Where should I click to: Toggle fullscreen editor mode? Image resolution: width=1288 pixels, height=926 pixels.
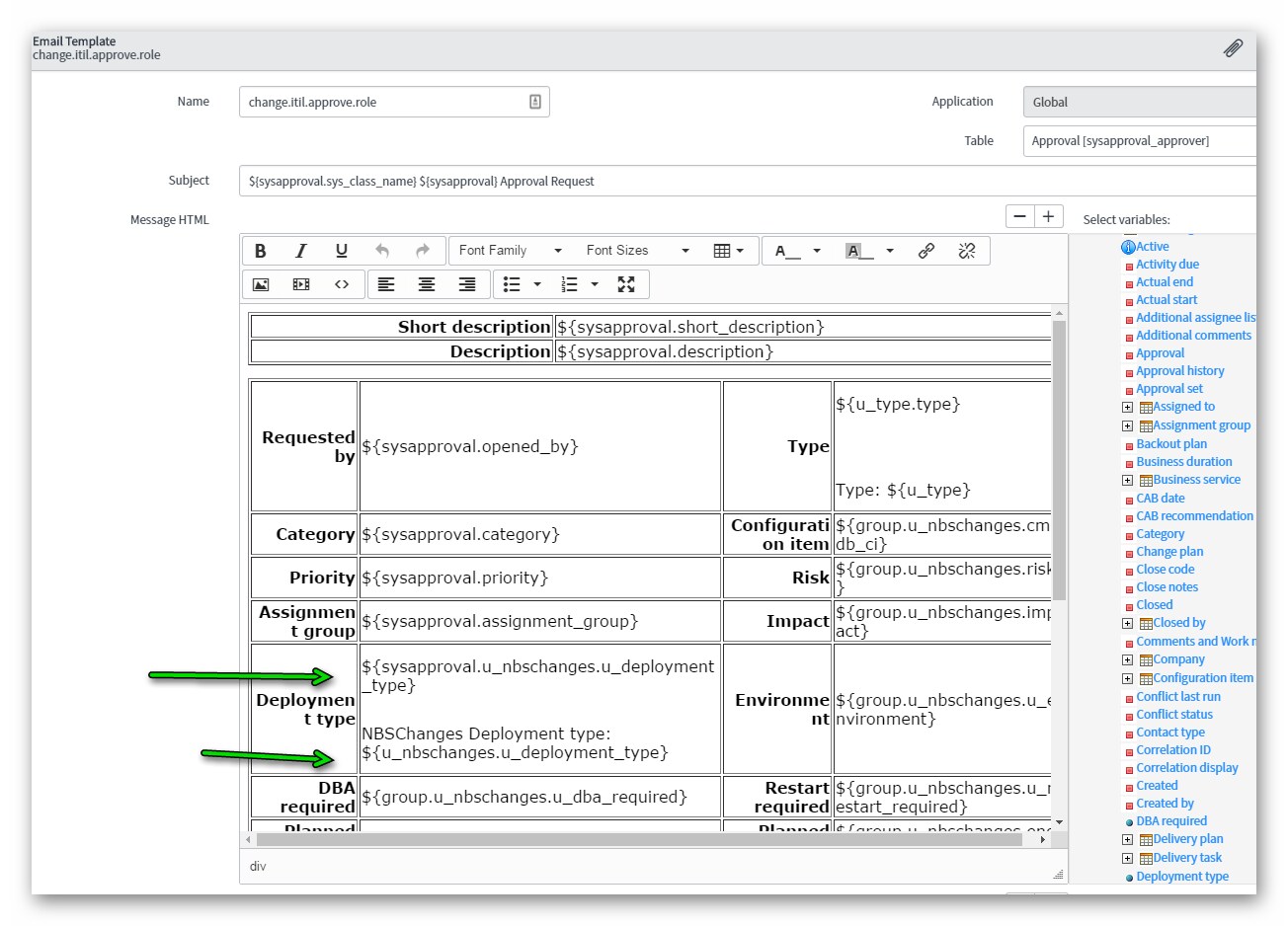coord(626,284)
